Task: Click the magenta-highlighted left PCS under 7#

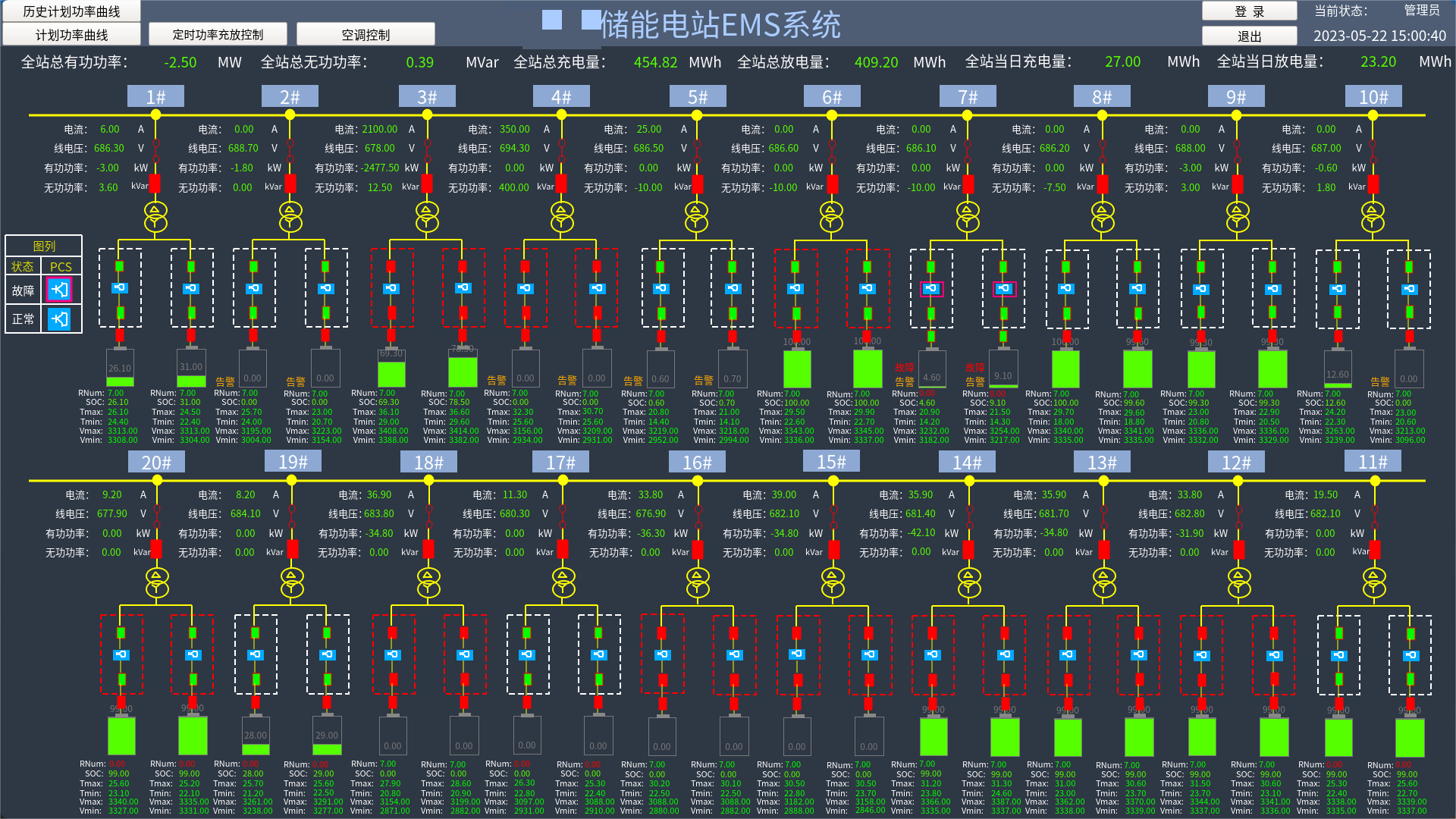Action: tap(931, 288)
